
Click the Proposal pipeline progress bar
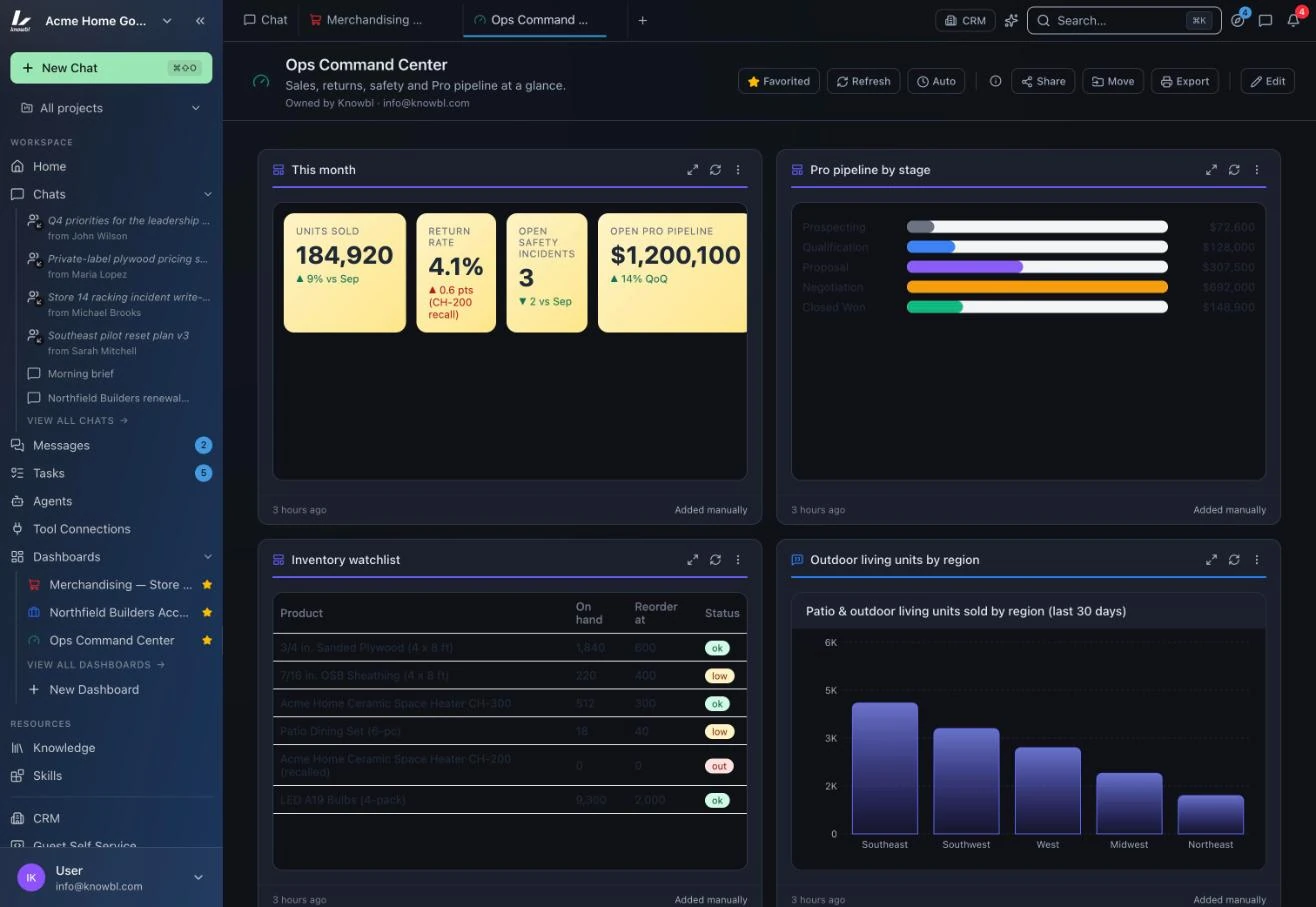[x=1037, y=267]
